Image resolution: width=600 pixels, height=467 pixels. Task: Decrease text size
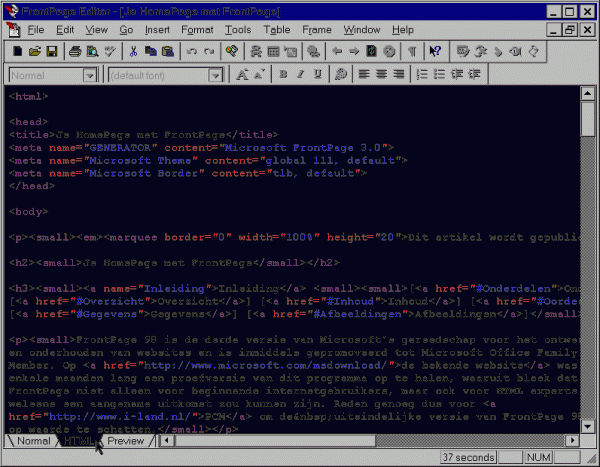(259, 74)
